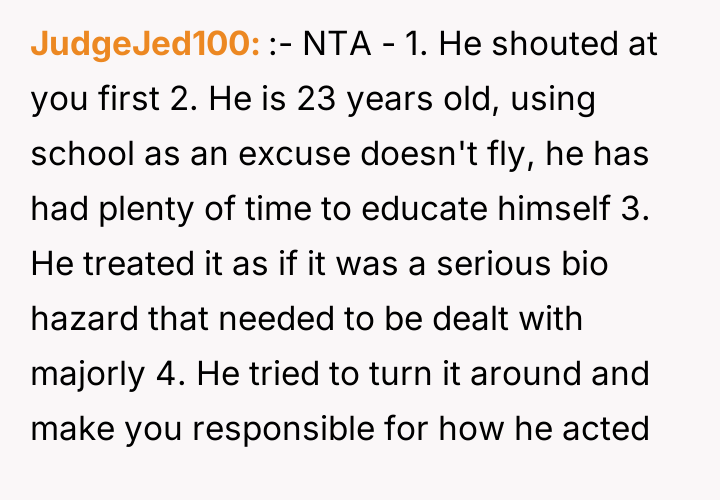This screenshot has width=720, height=500.
Task: Click the word "majorly"
Action: pos(89,374)
